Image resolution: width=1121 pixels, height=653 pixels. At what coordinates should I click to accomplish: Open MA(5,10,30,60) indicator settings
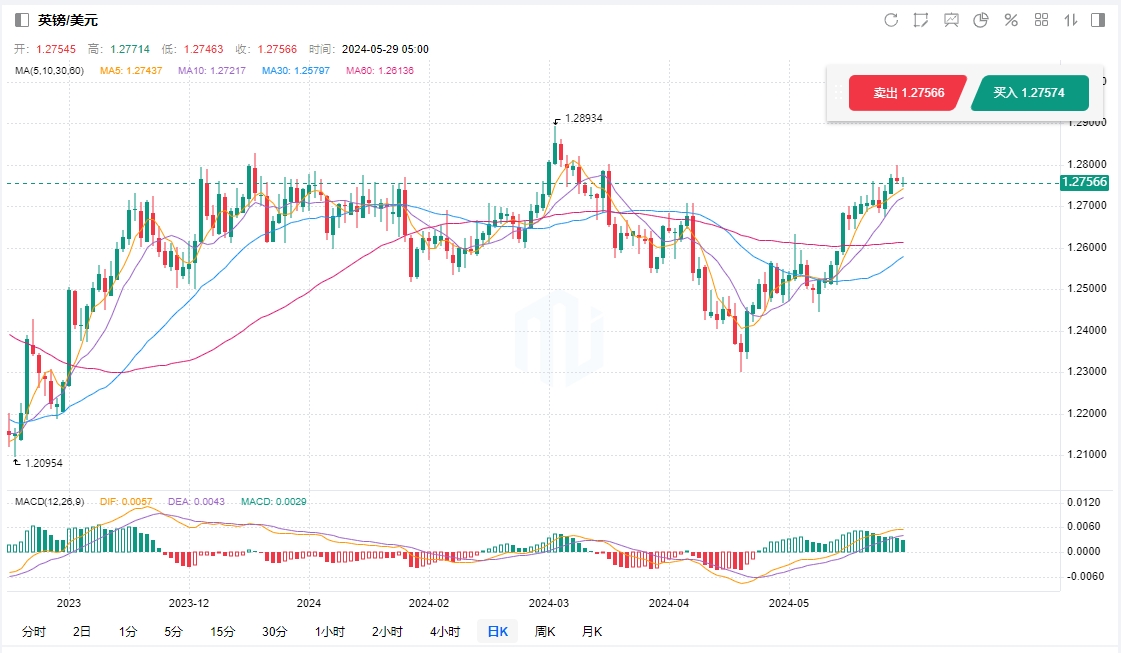pos(50,71)
